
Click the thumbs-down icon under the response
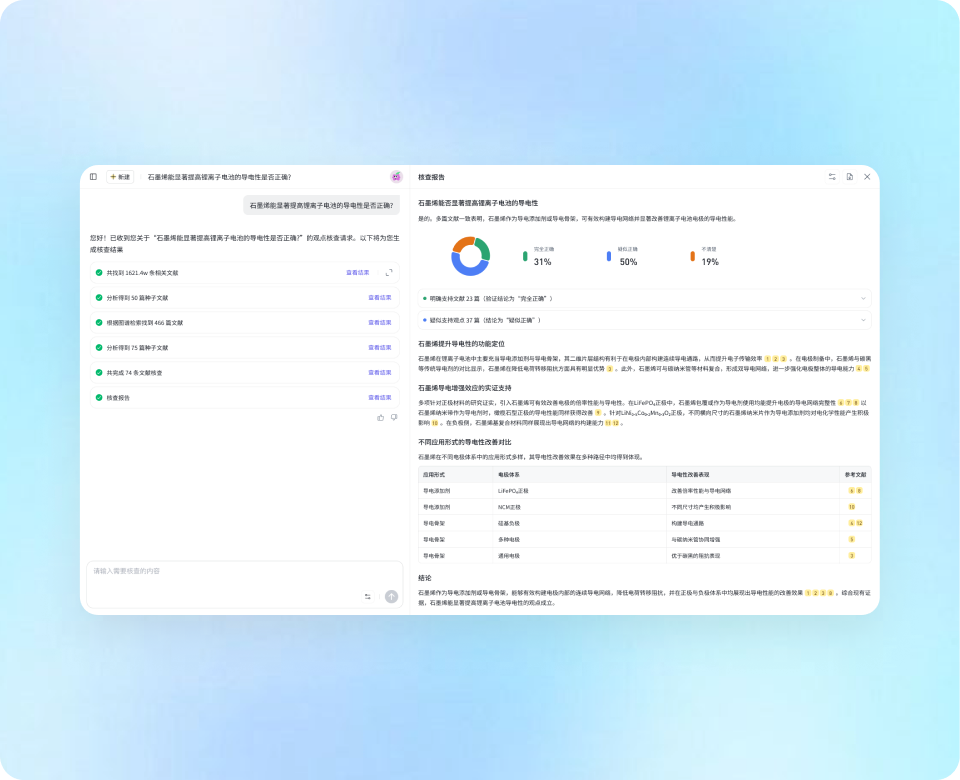[394, 418]
